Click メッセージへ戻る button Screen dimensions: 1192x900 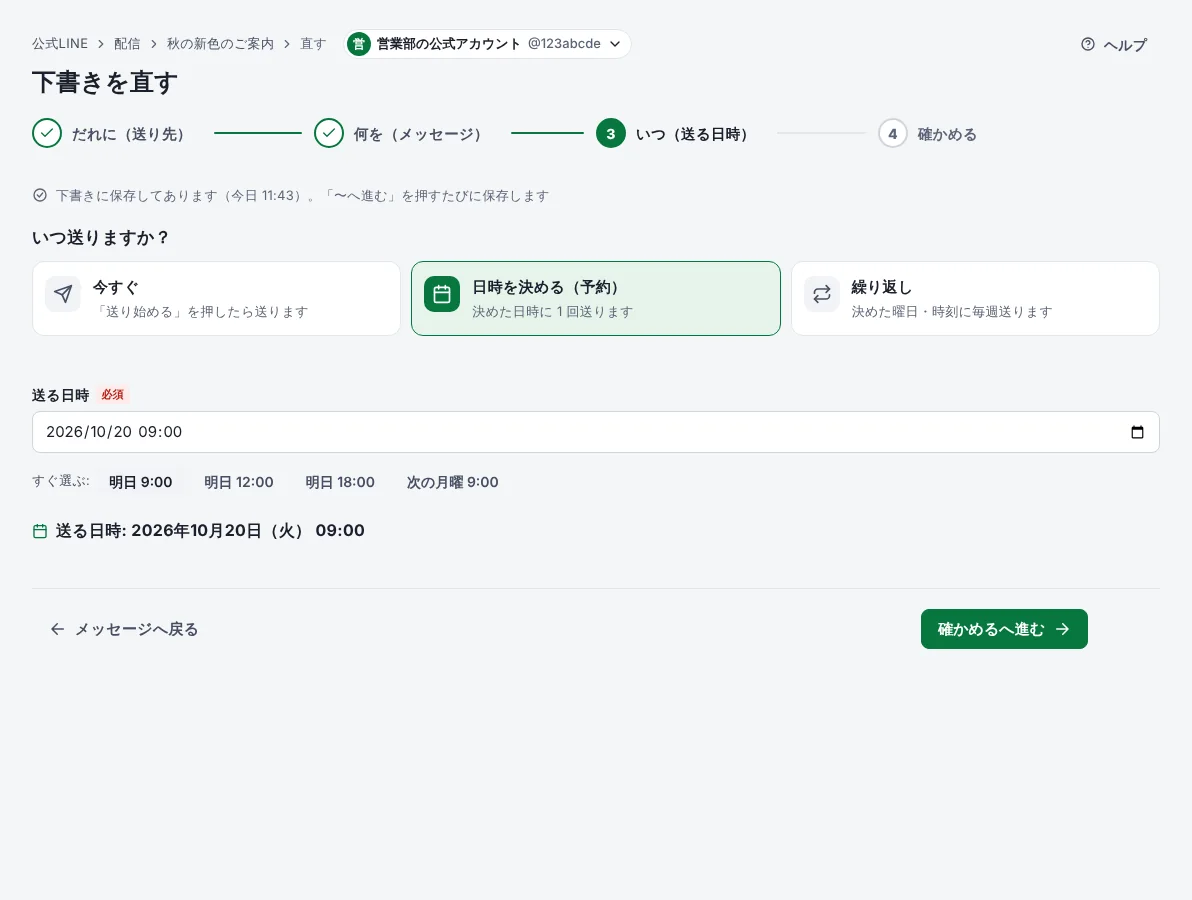click(124, 629)
